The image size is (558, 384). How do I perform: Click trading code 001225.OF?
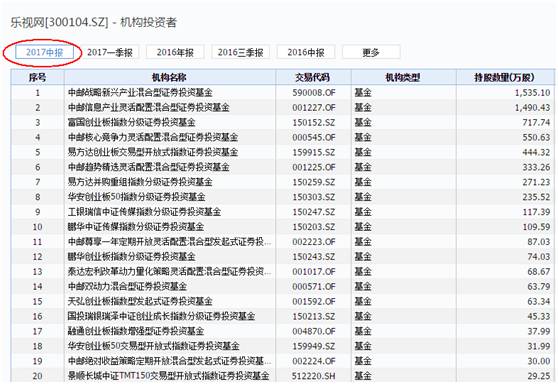point(314,167)
